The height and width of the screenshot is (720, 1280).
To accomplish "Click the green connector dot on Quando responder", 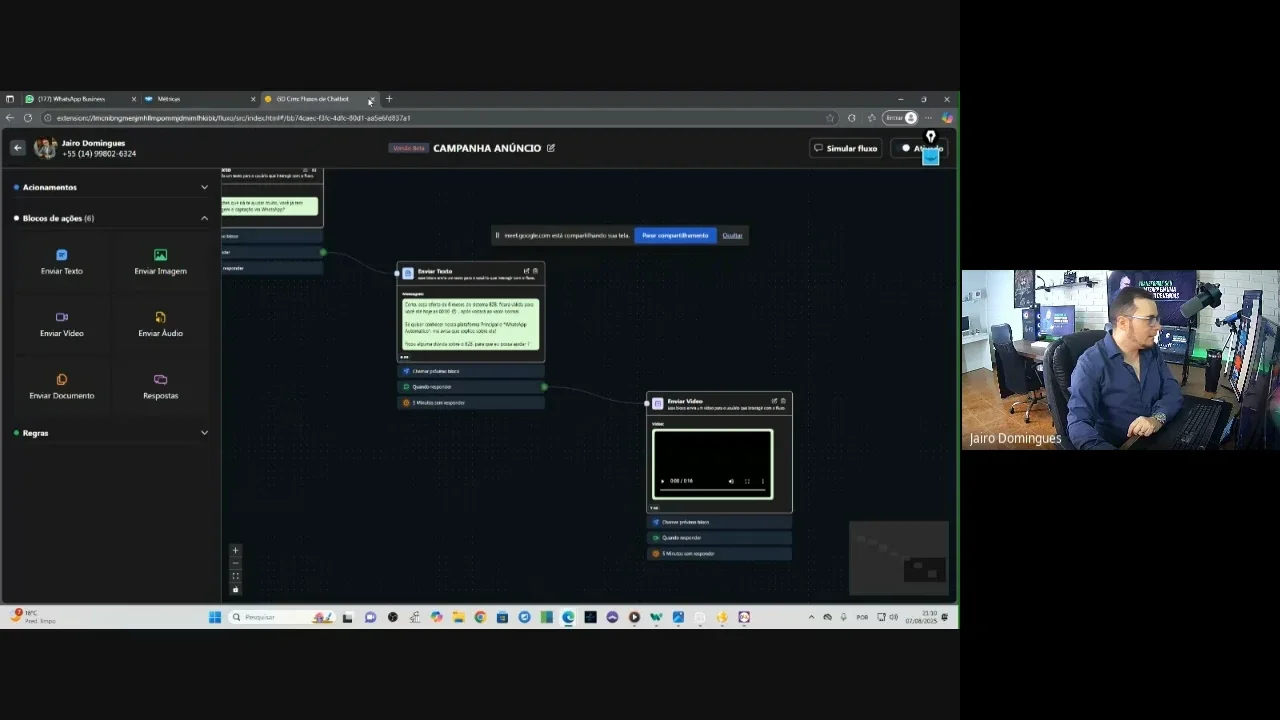I will [x=544, y=387].
